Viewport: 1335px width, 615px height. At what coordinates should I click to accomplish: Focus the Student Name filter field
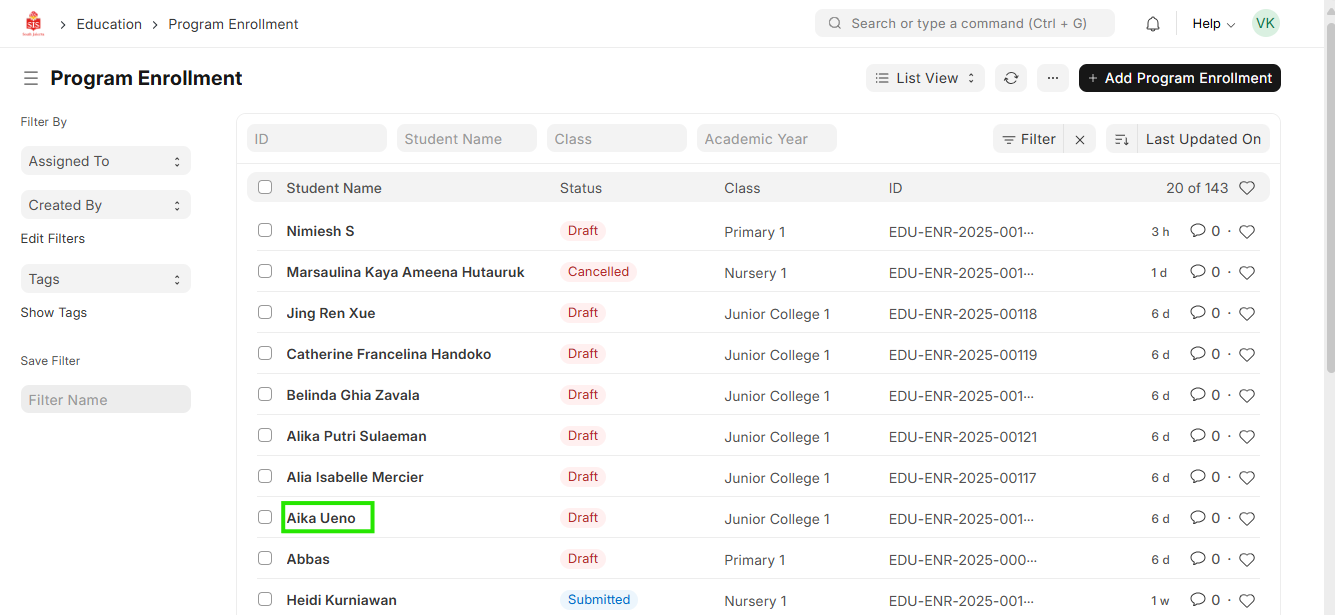466,139
